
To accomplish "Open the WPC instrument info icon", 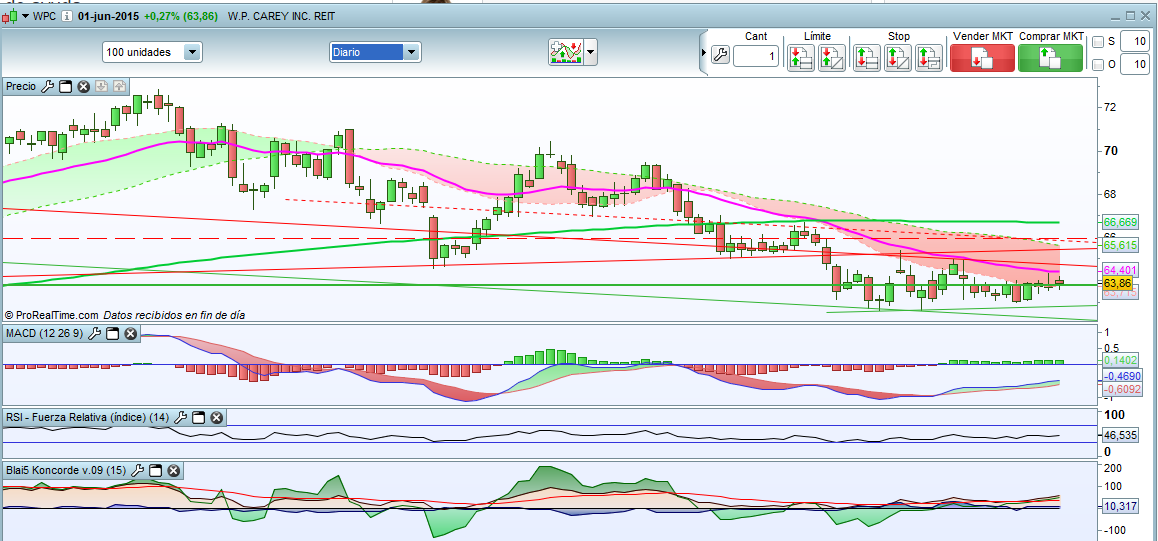I will click(66, 15).
